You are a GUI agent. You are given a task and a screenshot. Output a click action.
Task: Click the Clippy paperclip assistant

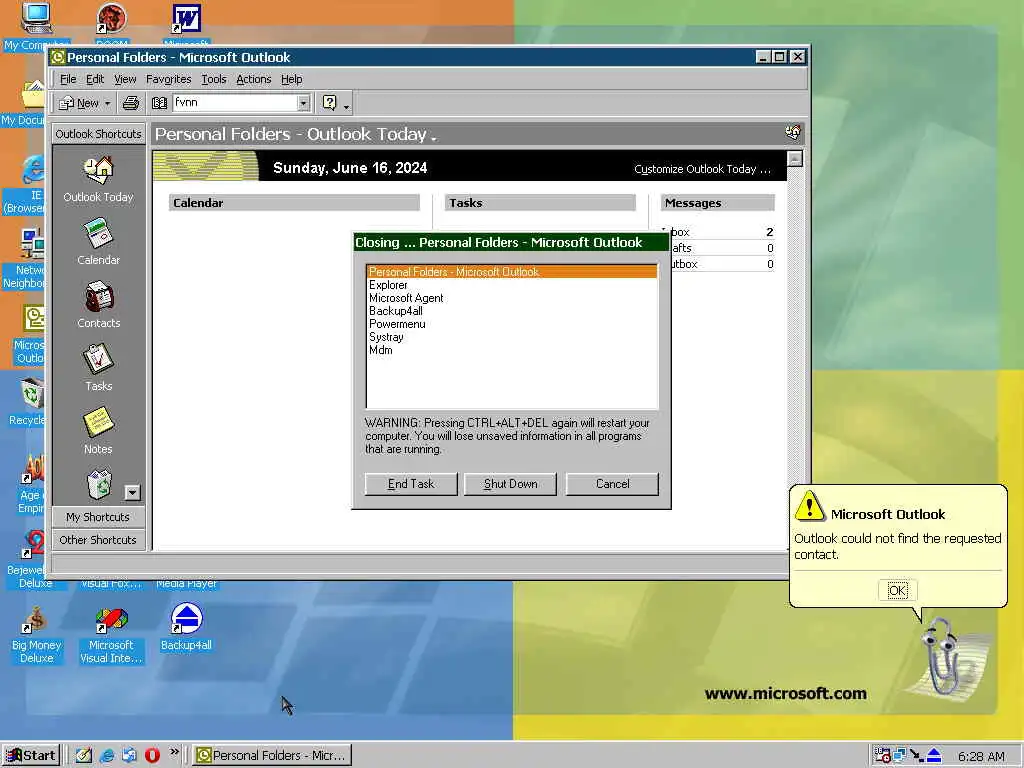pyautogui.click(x=940, y=658)
